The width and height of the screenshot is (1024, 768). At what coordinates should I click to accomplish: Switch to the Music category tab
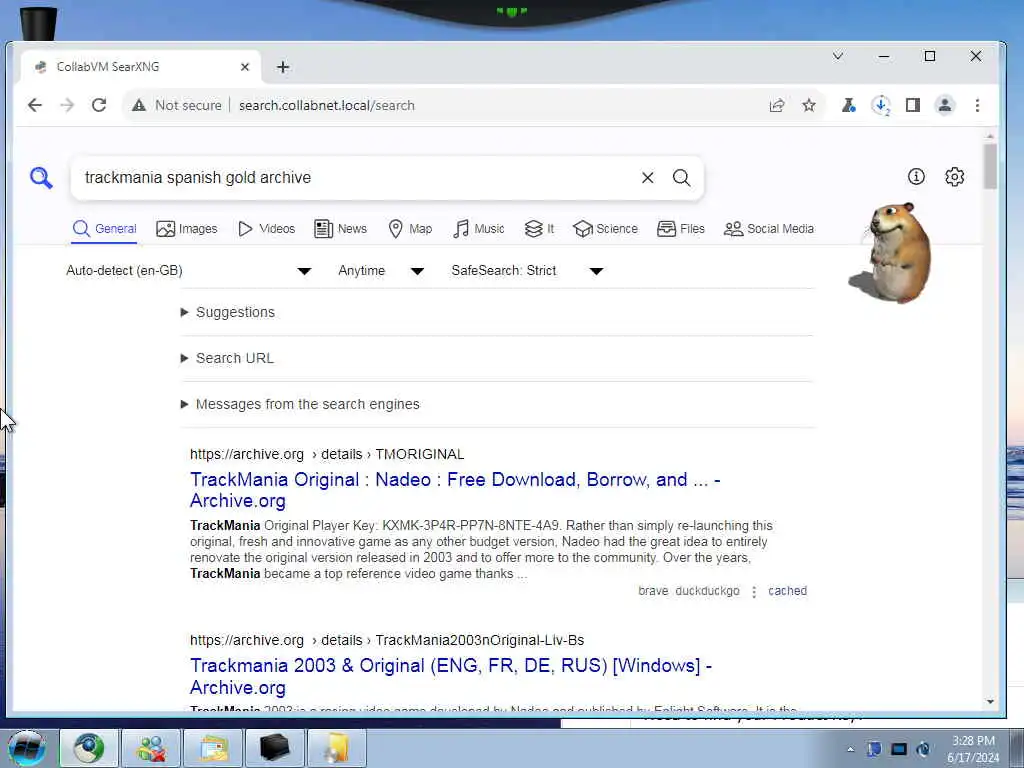pyautogui.click(x=479, y=229)
